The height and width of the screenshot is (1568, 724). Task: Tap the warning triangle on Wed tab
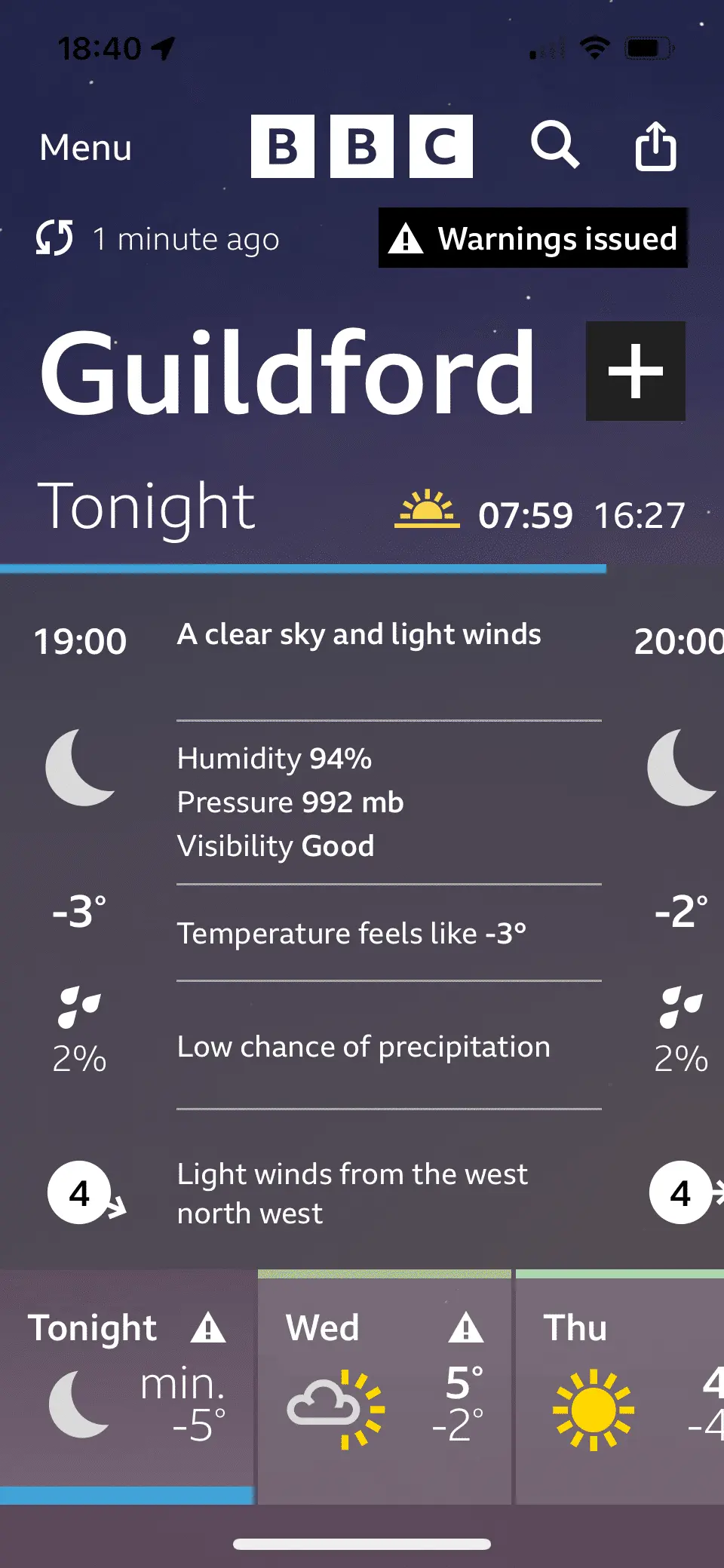pyautogui.click(x=465, y=1327)
